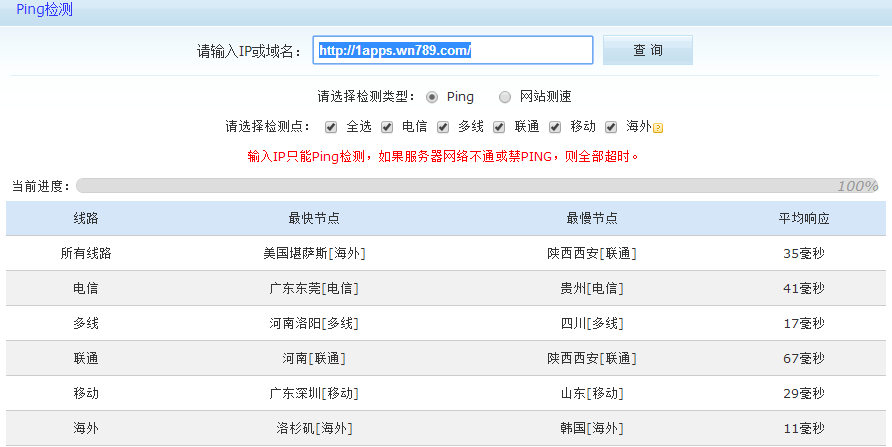The width and height of the screenshot is (892, 447).
Task: Click the help icon beside 海外
Action: coord(659,127)
